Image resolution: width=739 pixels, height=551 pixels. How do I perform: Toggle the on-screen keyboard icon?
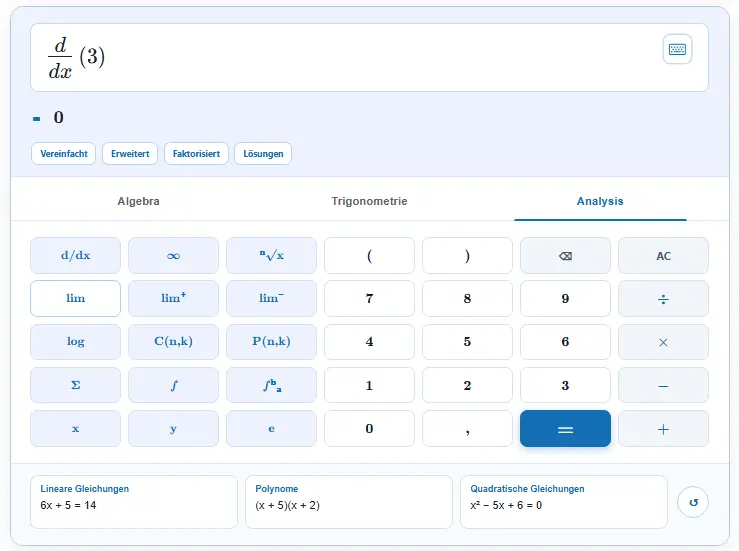[x=677, y=49]
